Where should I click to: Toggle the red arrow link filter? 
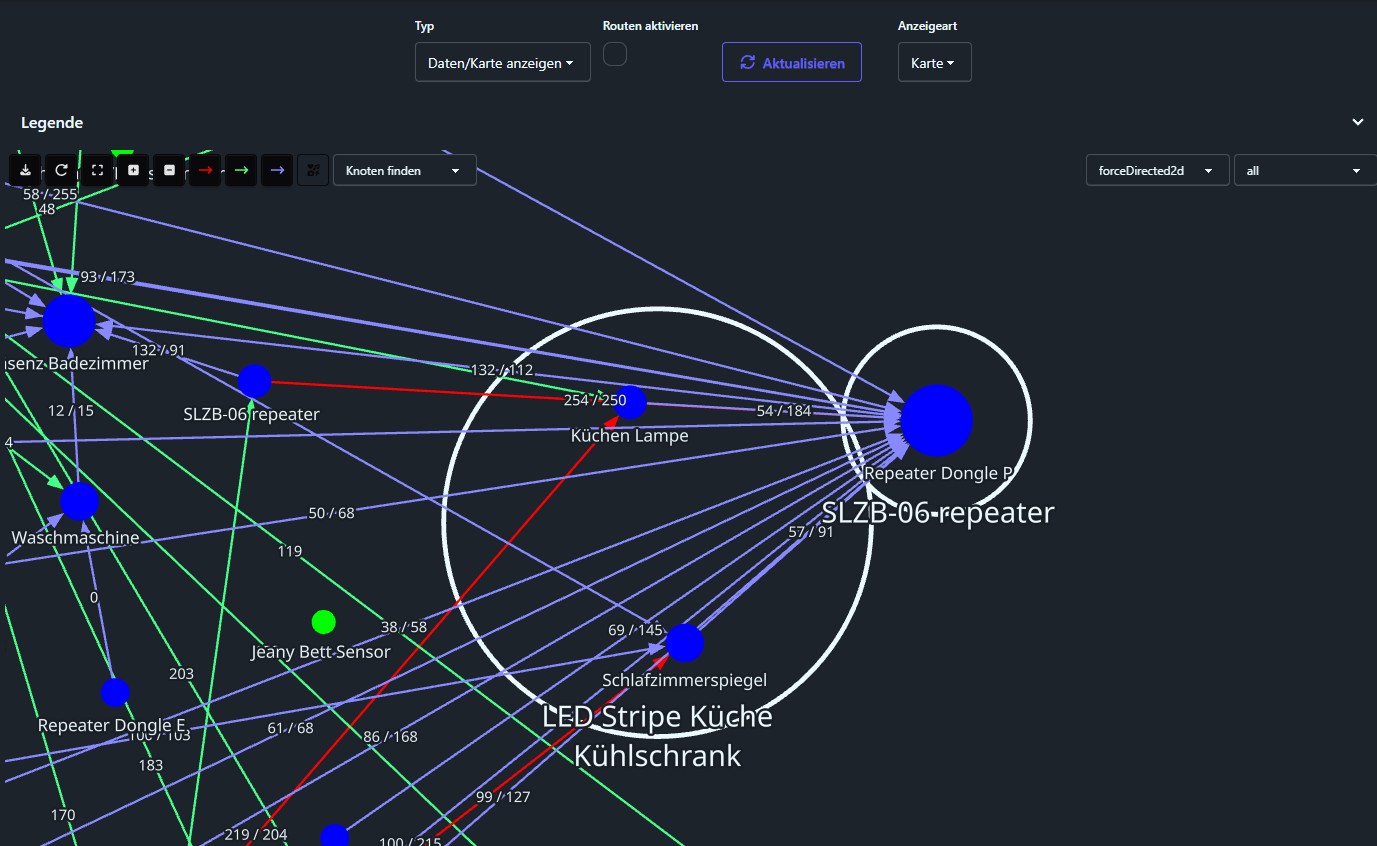coord(205,170)
